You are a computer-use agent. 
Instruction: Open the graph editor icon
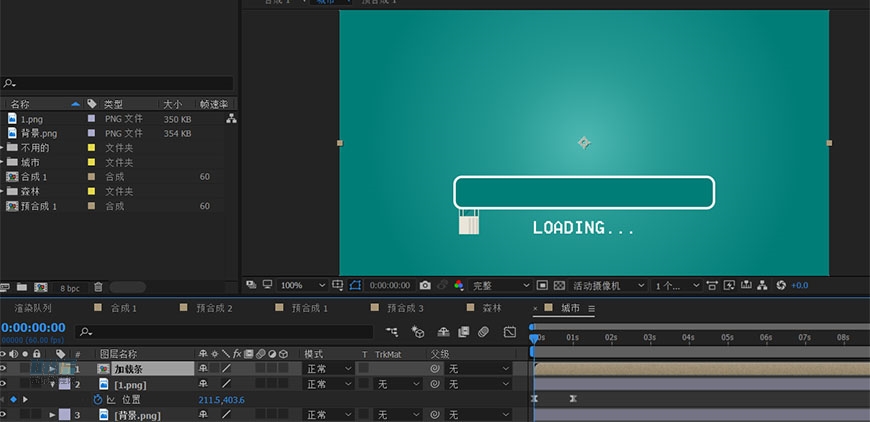pos(509,332)
